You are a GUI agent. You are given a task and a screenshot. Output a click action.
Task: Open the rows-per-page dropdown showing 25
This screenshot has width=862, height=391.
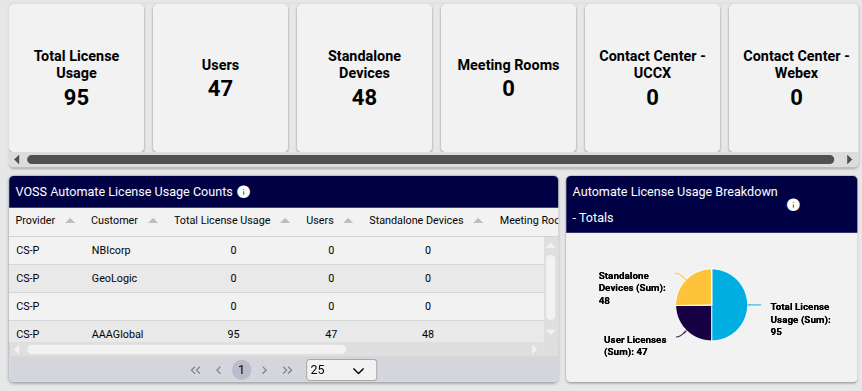(x=341, y=370)
